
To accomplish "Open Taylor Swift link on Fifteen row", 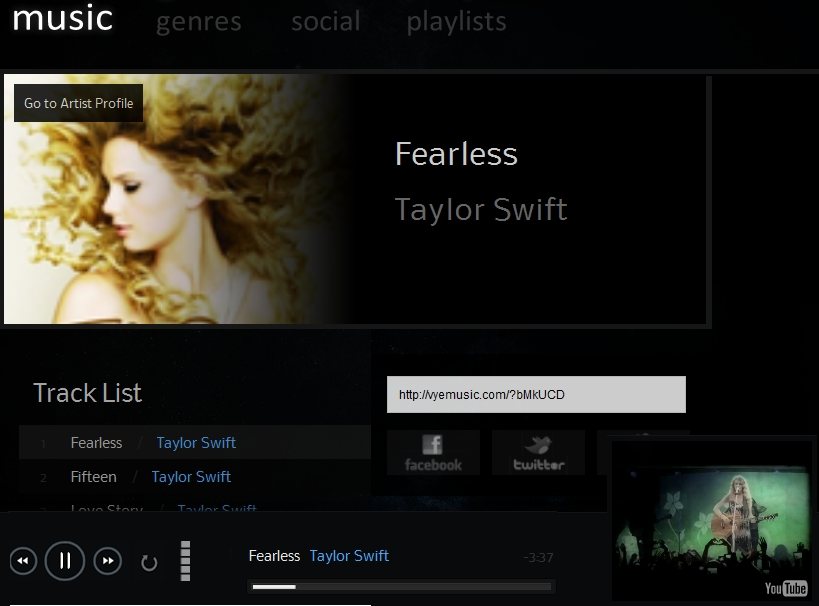I will pyautogui.click(x=191, y=477).
